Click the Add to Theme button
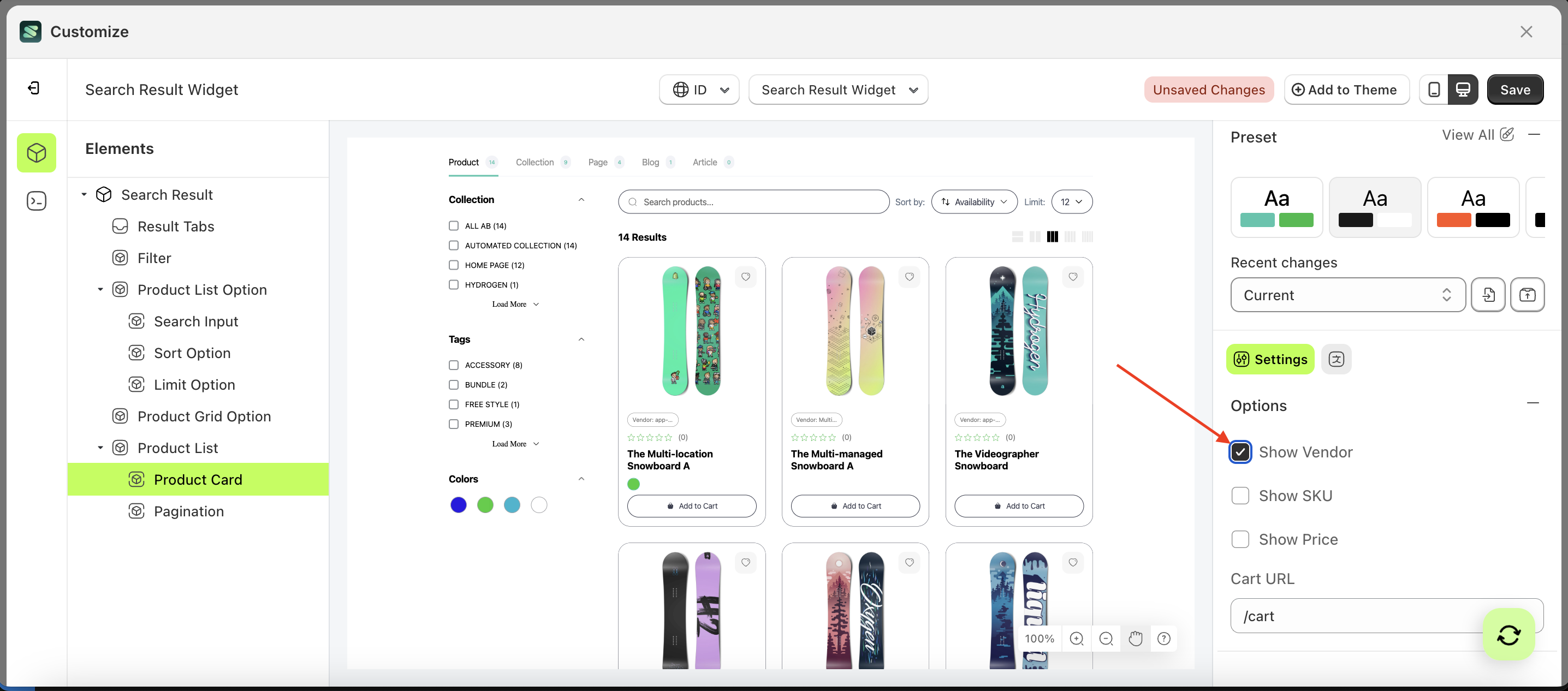The width and height of the screenshot is (1568, 691). 1346,90
